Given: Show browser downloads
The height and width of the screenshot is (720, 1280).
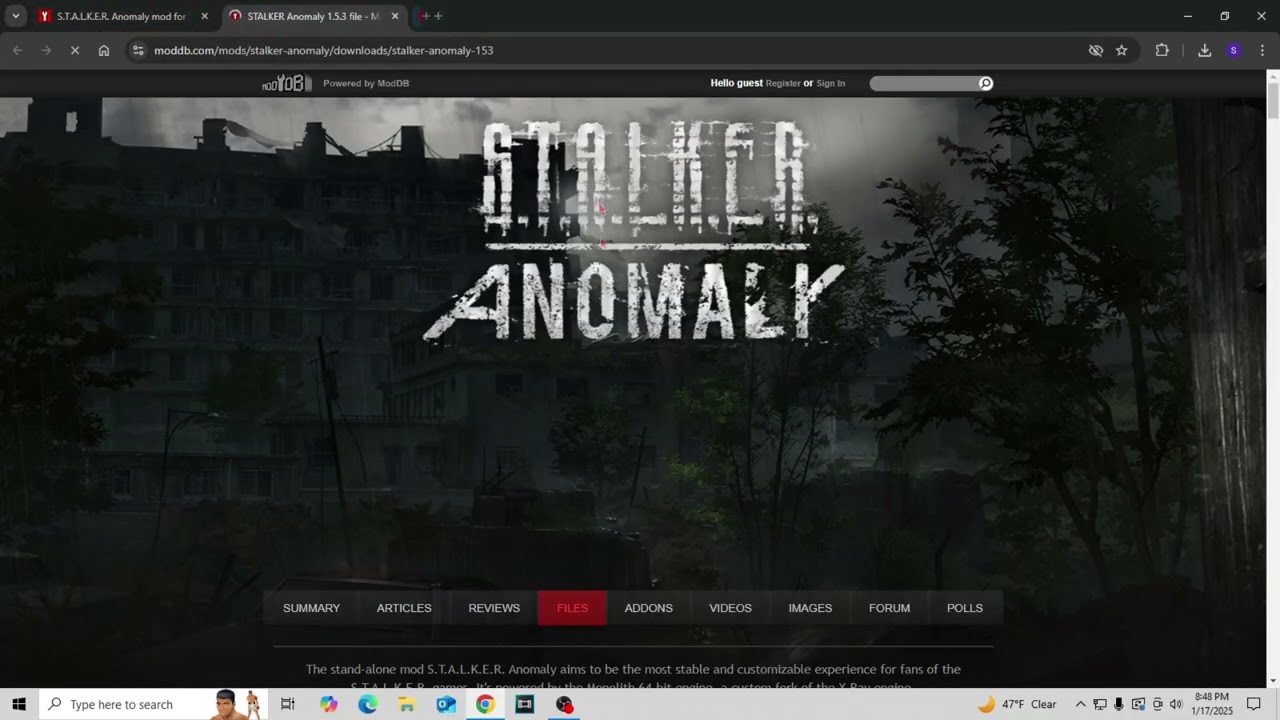Looking at the screenshot, I should pos(1205,50).
